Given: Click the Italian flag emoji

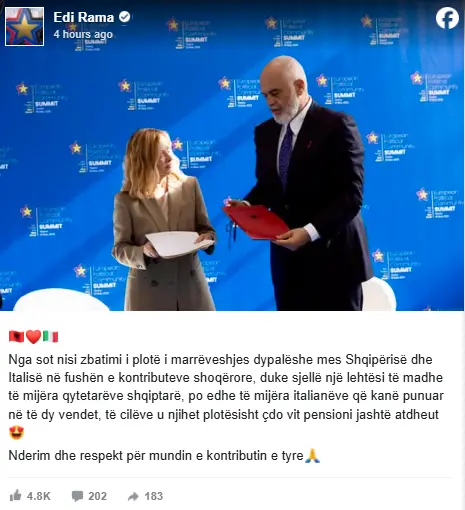Looking at the screenshot, I should 50,337.
